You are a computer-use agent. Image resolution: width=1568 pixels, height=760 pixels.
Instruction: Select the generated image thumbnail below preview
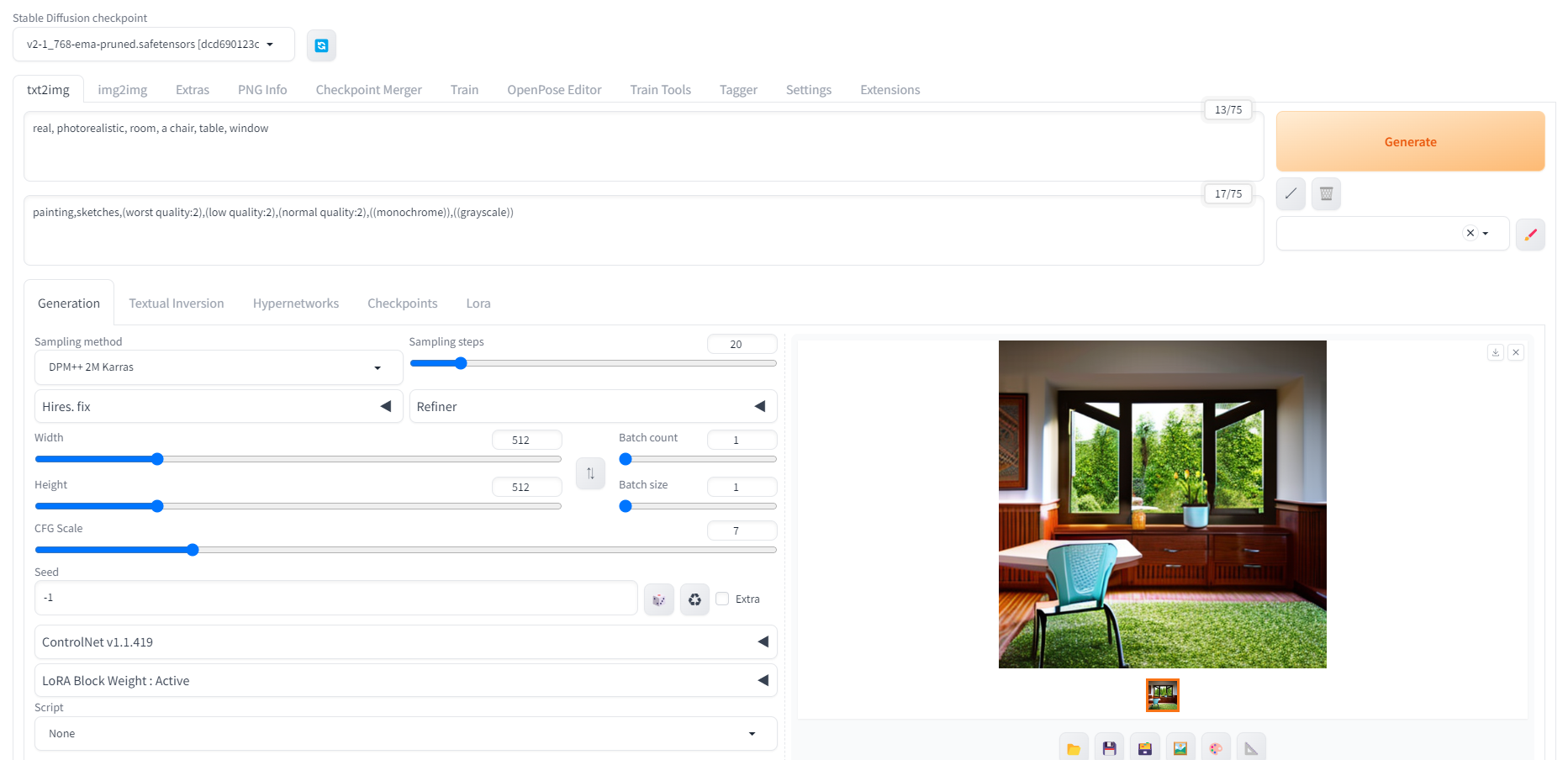[x=1163, y=695]
